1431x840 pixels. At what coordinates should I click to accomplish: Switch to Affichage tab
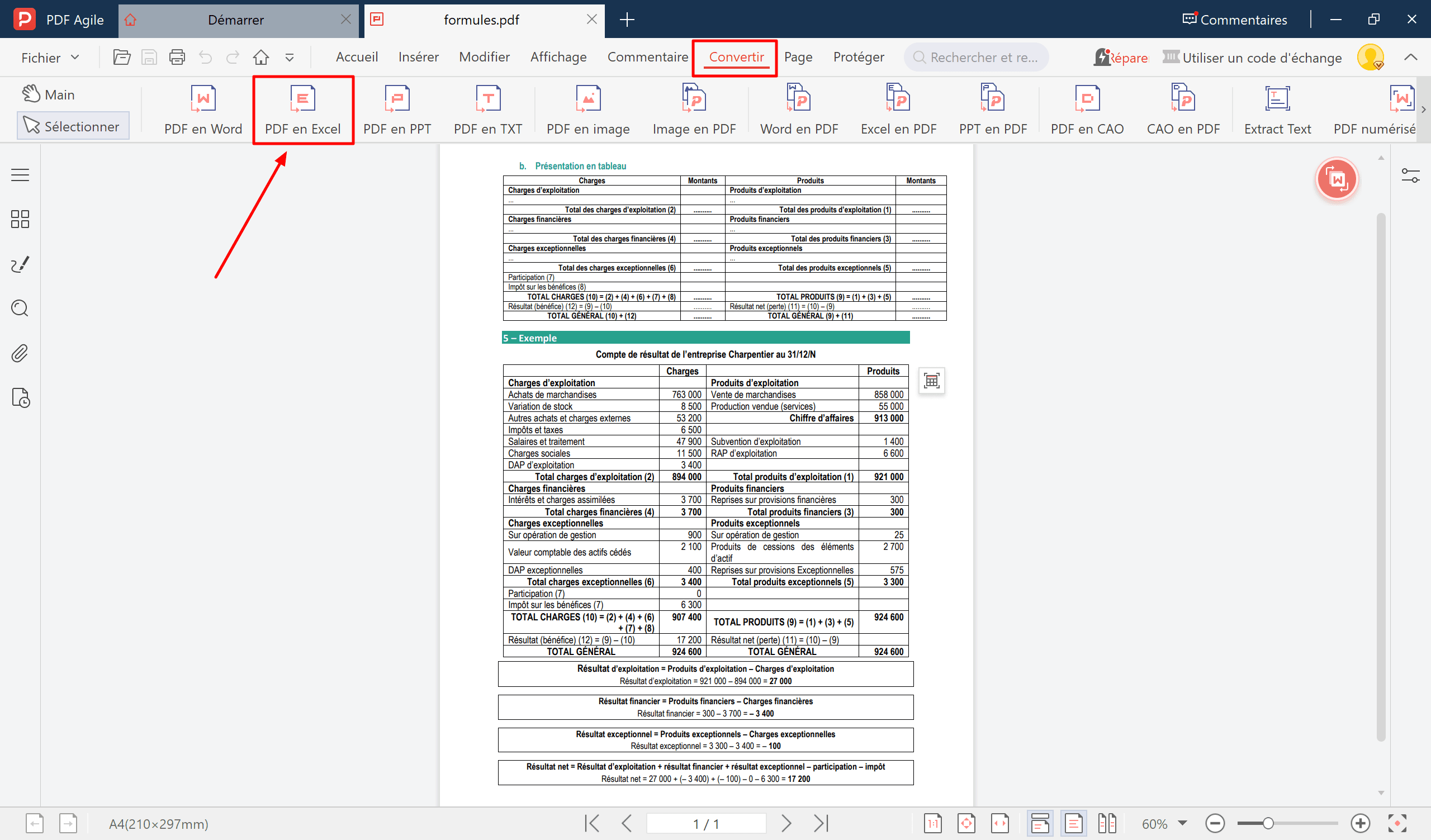[x=558, y=57]
